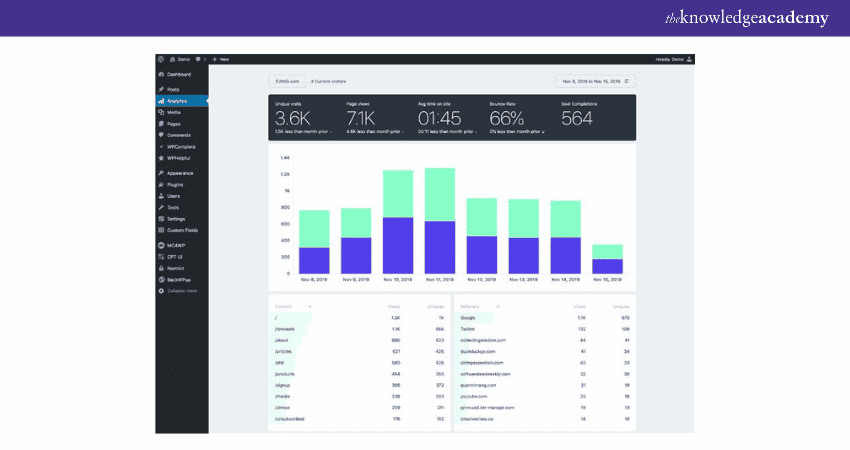This screenshot has width=850, height=450.
Task: Click the Posts pin icon in sidebar
Action: pos(161,90)
